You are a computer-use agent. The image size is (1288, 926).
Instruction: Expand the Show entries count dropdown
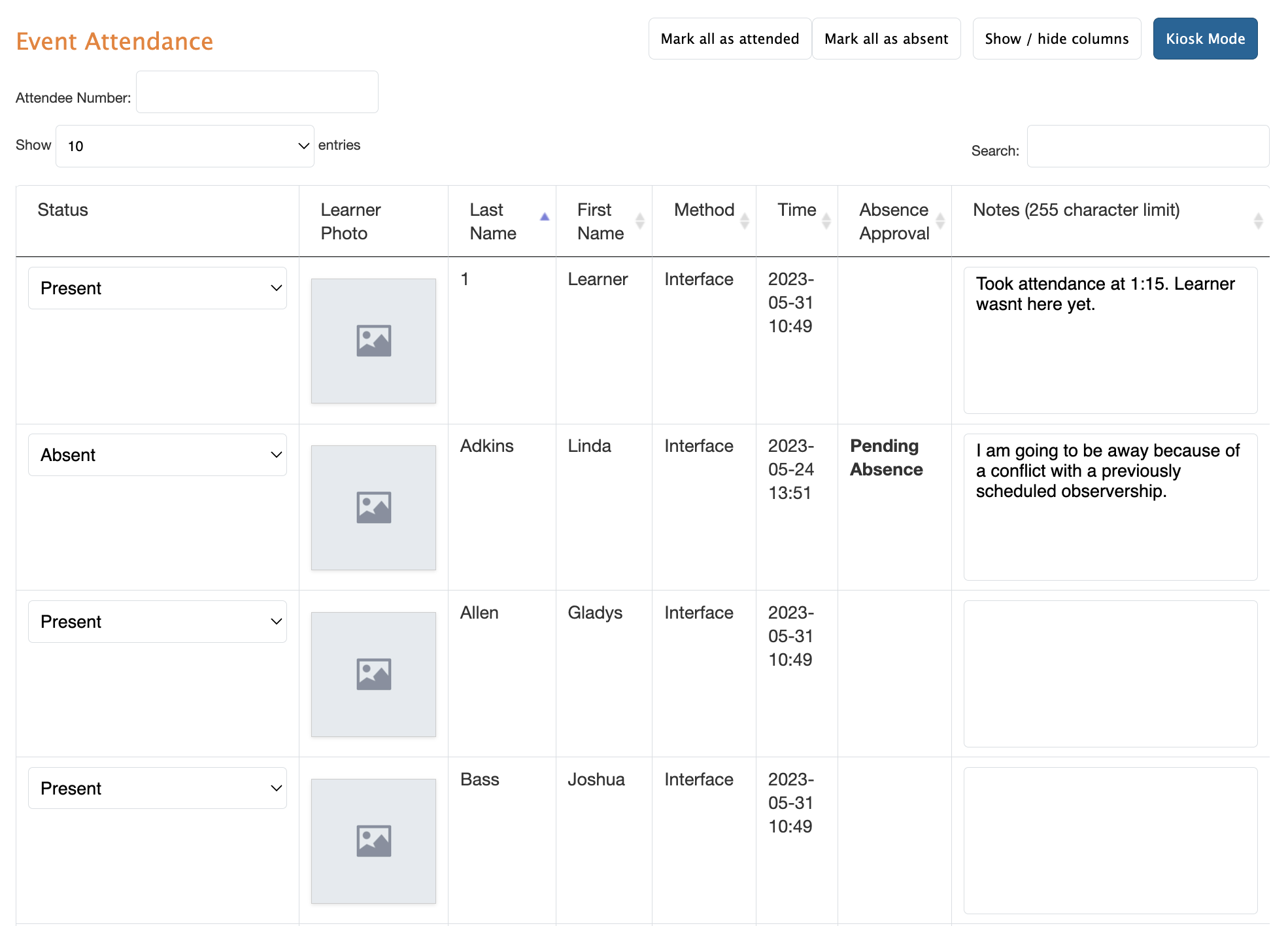click(x=184, y=146)
